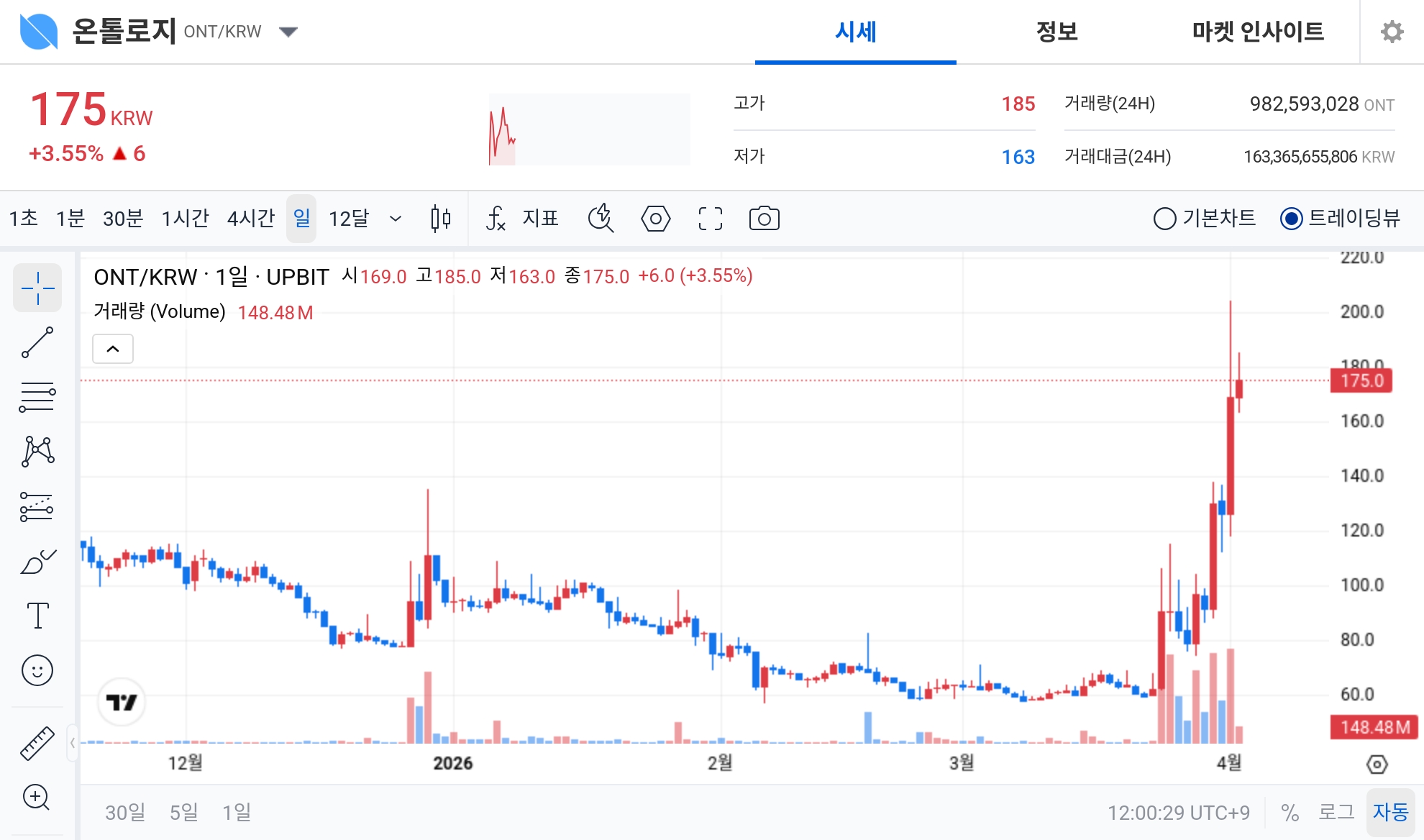Viewport: 1424px width, 840px height.
Task: Select the text annotation tool
Action: (x=37, y=615)
